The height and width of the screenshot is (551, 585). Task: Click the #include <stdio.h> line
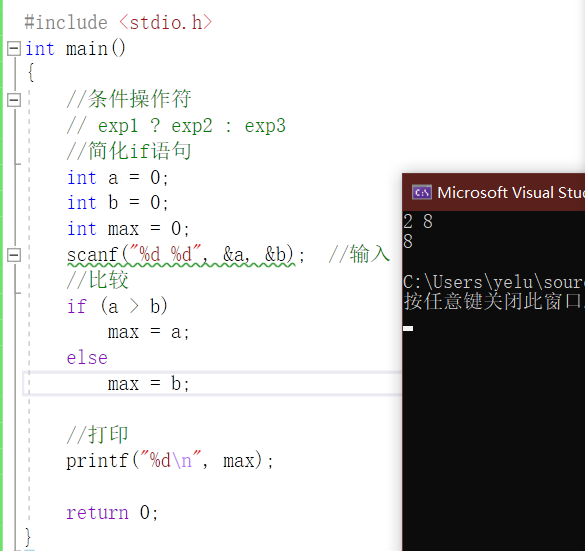[x=118, y=22]
